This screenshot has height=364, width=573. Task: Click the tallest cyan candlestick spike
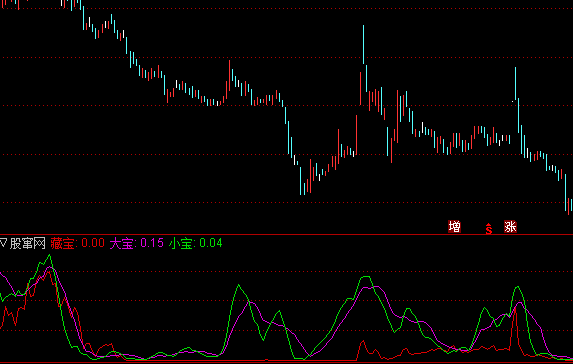click(x=363, y=45)
